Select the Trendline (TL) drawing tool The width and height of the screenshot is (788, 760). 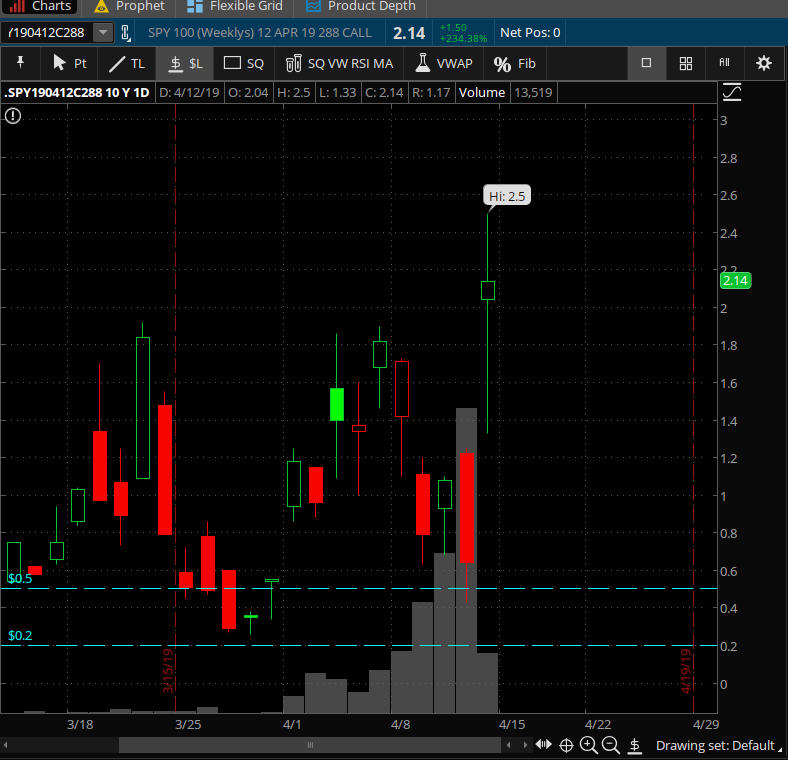[127, 63]
